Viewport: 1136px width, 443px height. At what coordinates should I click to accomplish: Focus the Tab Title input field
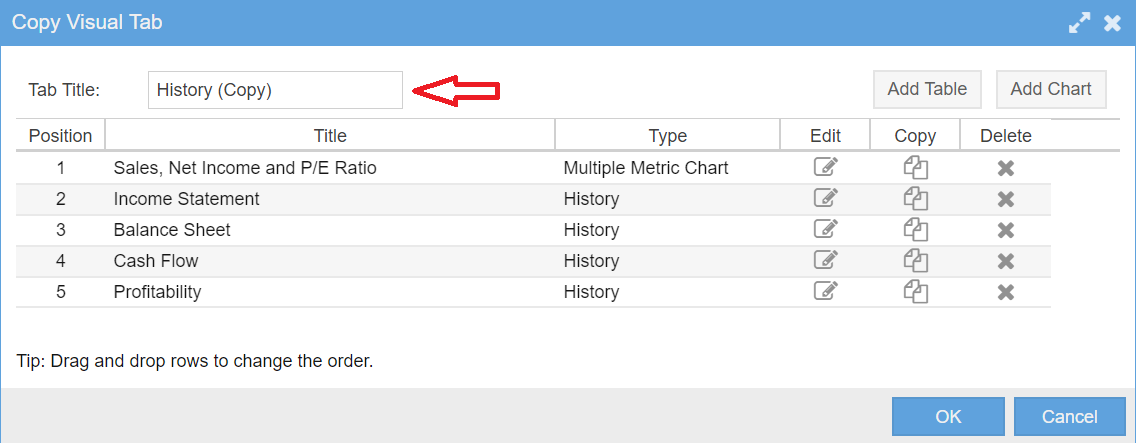275,90
